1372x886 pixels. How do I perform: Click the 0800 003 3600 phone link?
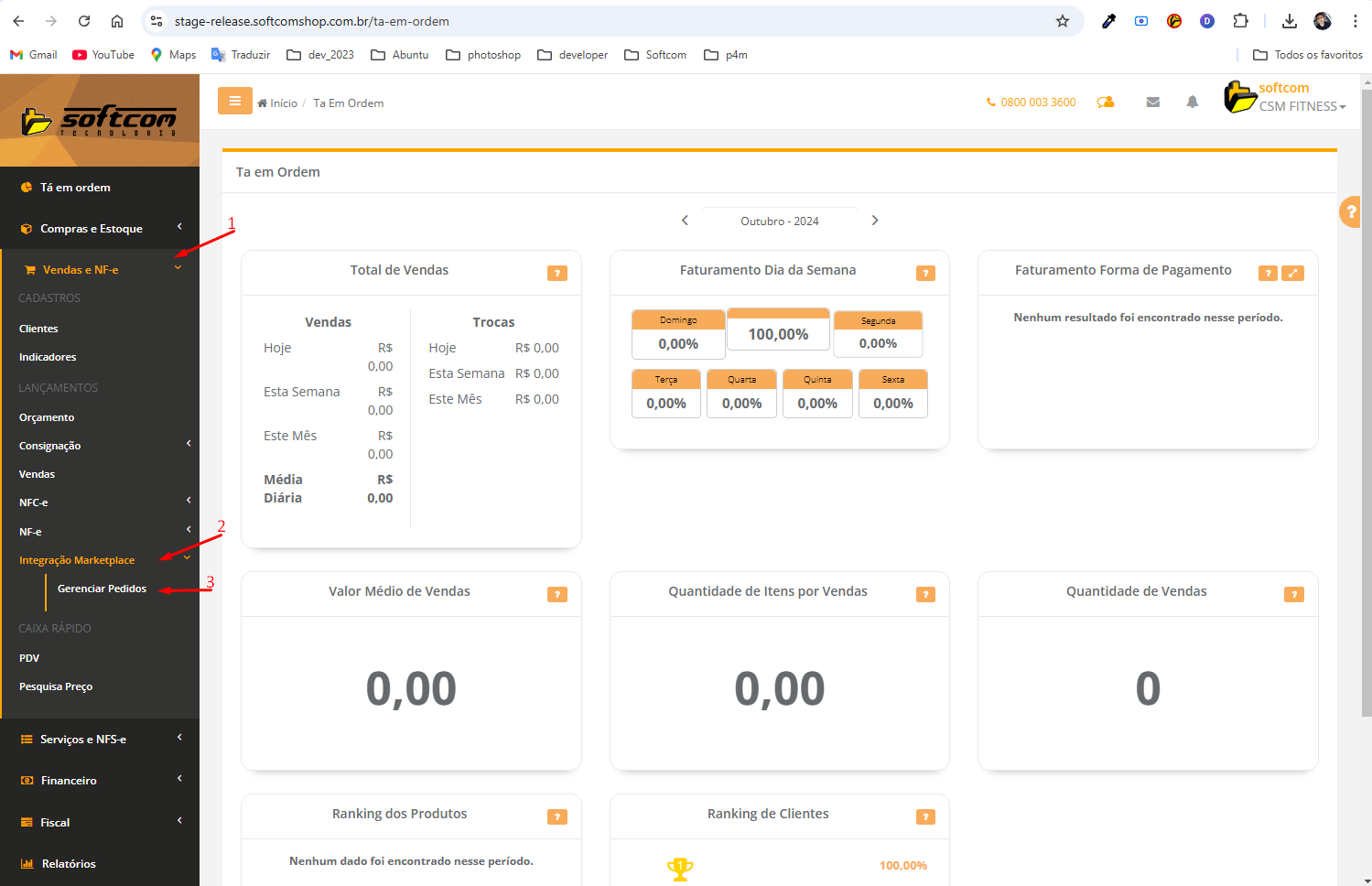[x=1037, y=103]
